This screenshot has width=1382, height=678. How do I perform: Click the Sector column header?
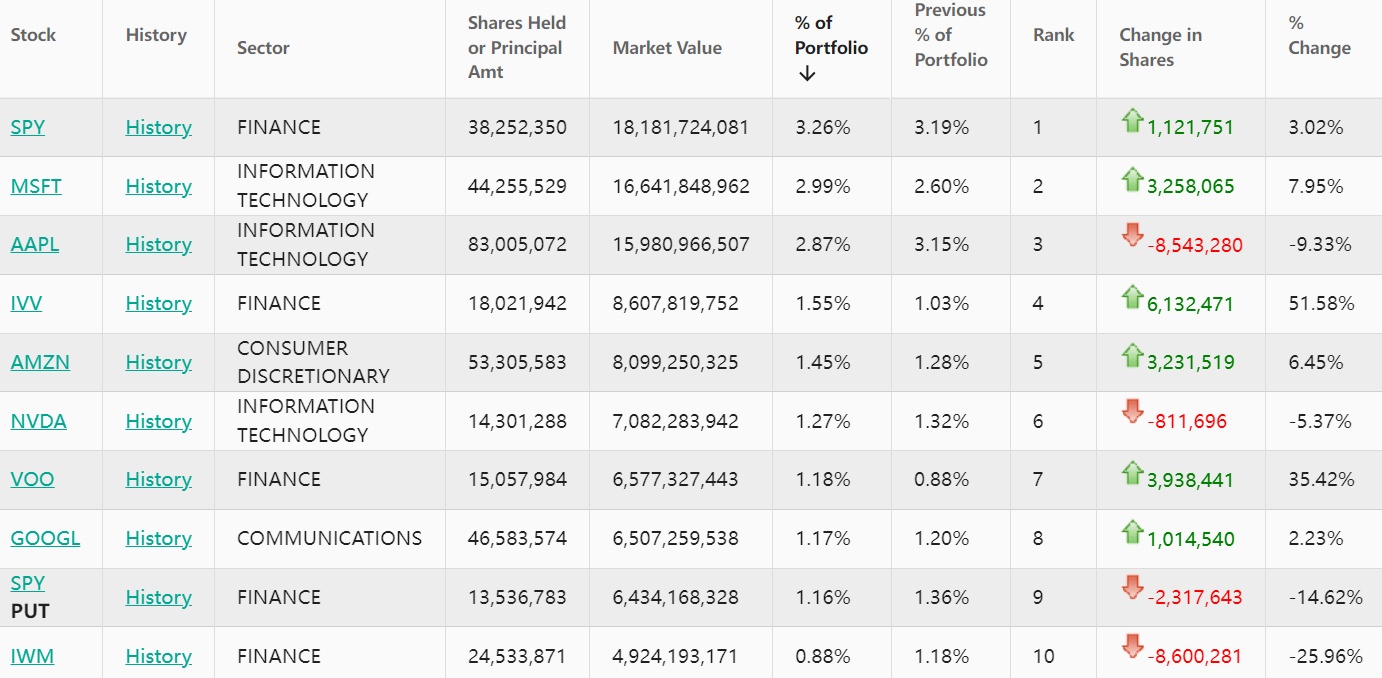pos(263,48)
